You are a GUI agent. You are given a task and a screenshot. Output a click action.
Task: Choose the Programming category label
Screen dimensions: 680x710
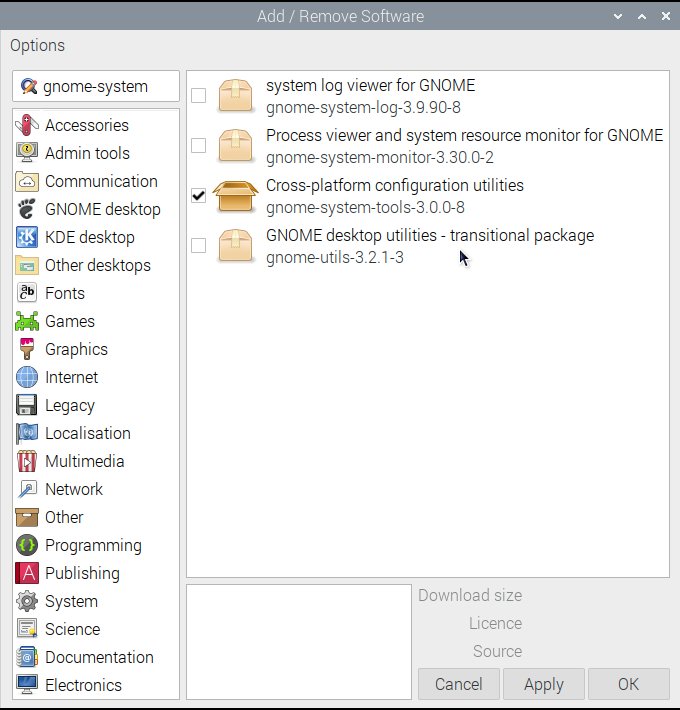[x=93, y=546]
